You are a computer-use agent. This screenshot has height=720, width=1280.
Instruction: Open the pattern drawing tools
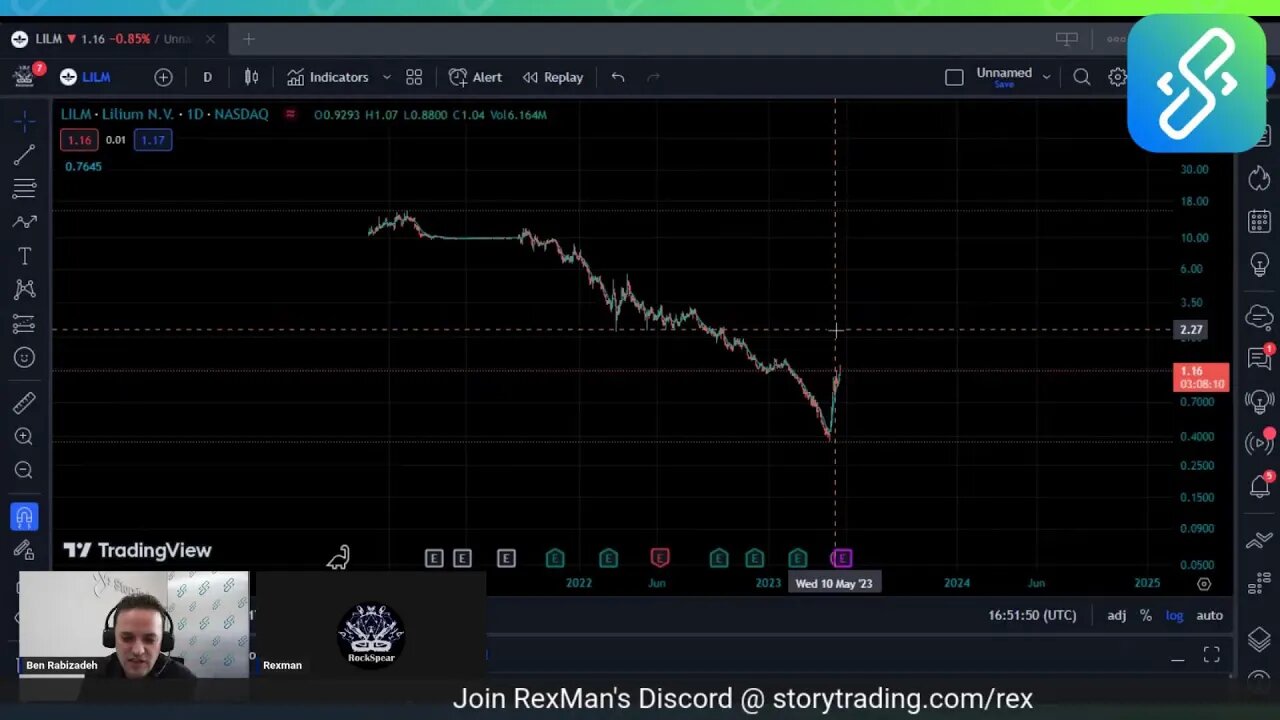[24, 222]
